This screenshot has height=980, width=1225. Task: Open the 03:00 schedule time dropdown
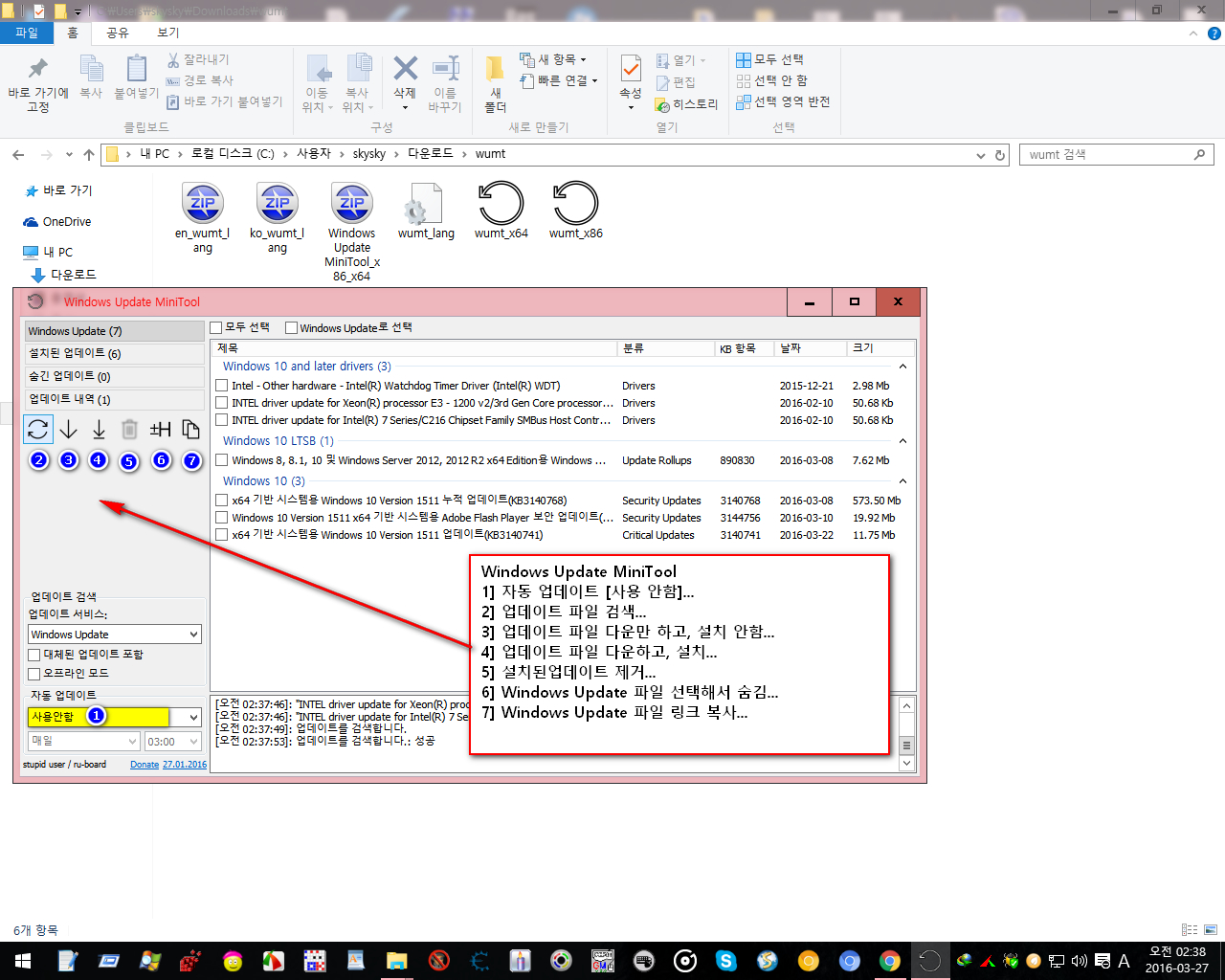(x=173, y=742)
